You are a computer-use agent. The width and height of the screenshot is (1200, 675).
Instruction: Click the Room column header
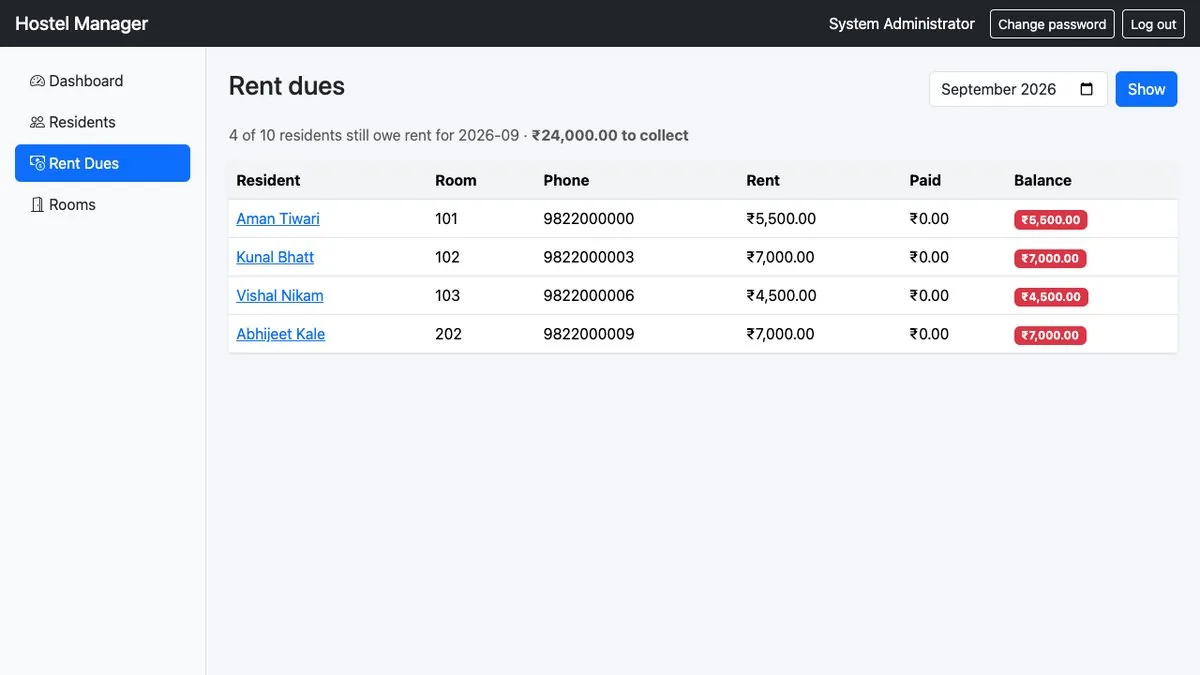[456, 180]
